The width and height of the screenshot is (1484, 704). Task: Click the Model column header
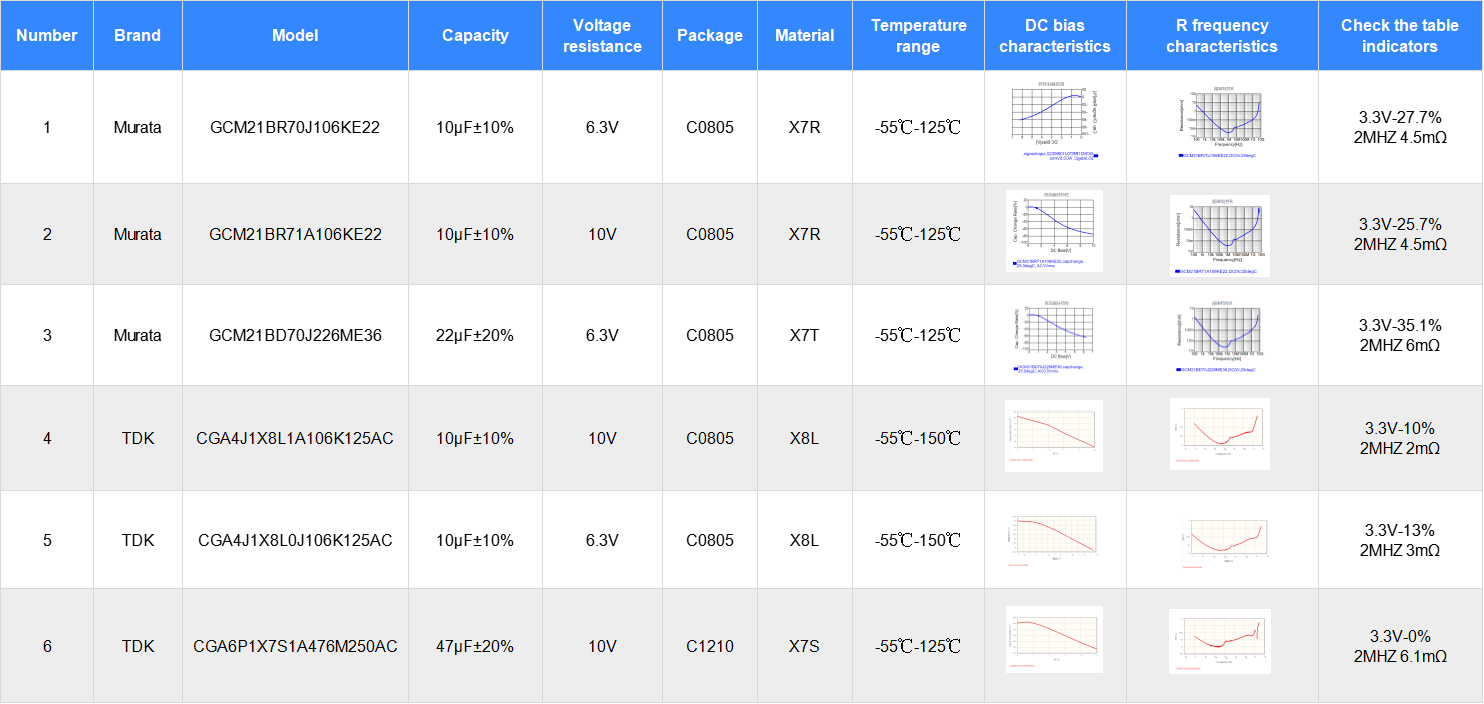pyautogui.click(x=295, y=36)
